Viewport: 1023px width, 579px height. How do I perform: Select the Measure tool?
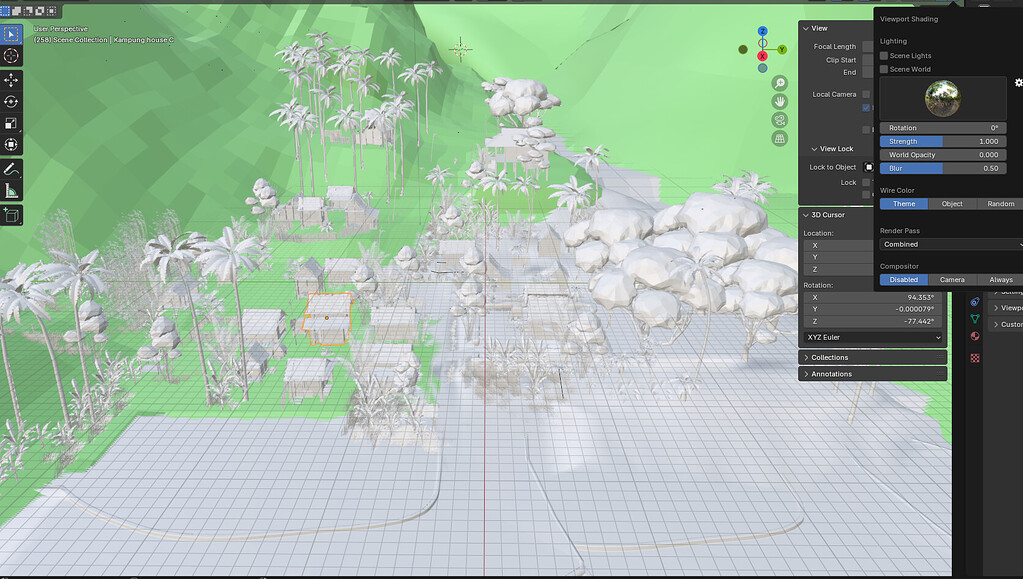tap(11, 191)
